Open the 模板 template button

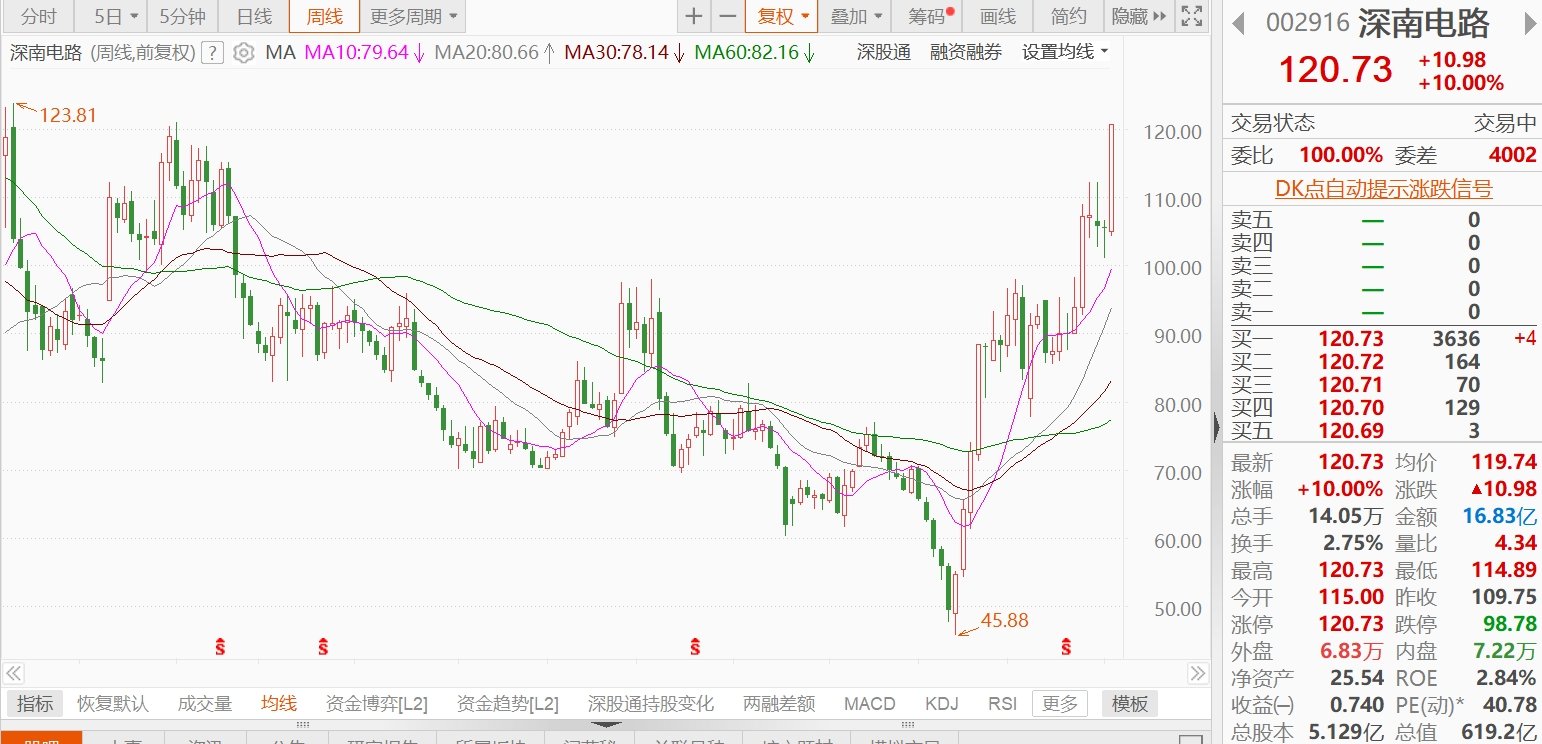1130,704
